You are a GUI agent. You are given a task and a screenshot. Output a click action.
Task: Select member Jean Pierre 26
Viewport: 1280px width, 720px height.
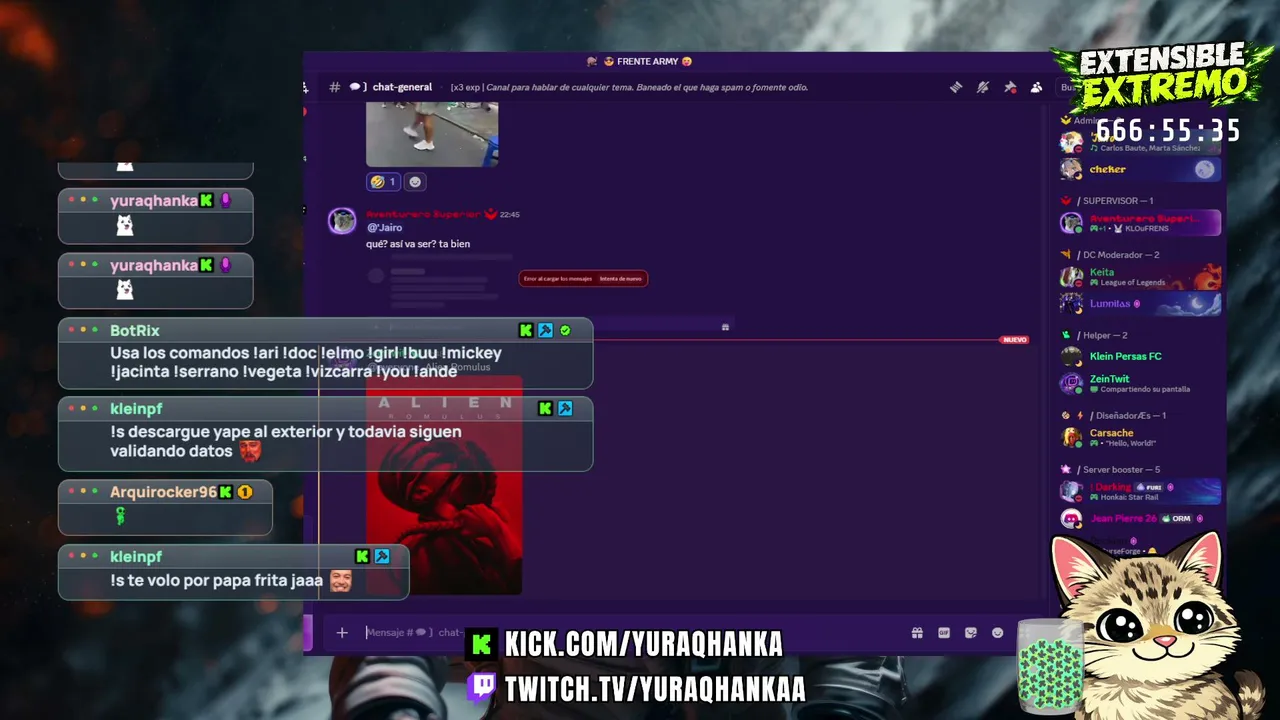point(1141,518)
